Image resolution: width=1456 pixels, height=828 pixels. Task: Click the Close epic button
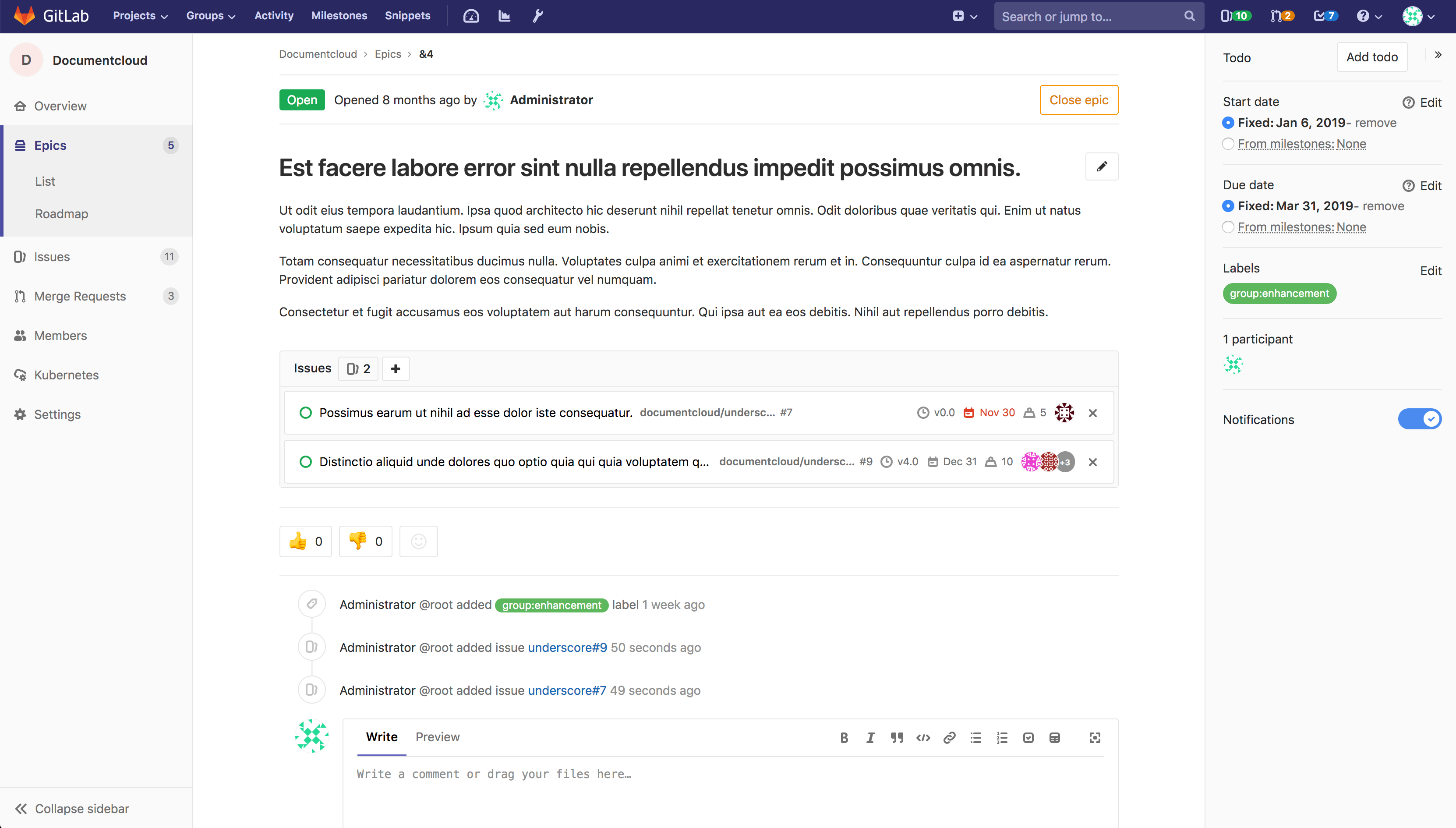point(1078,100)
